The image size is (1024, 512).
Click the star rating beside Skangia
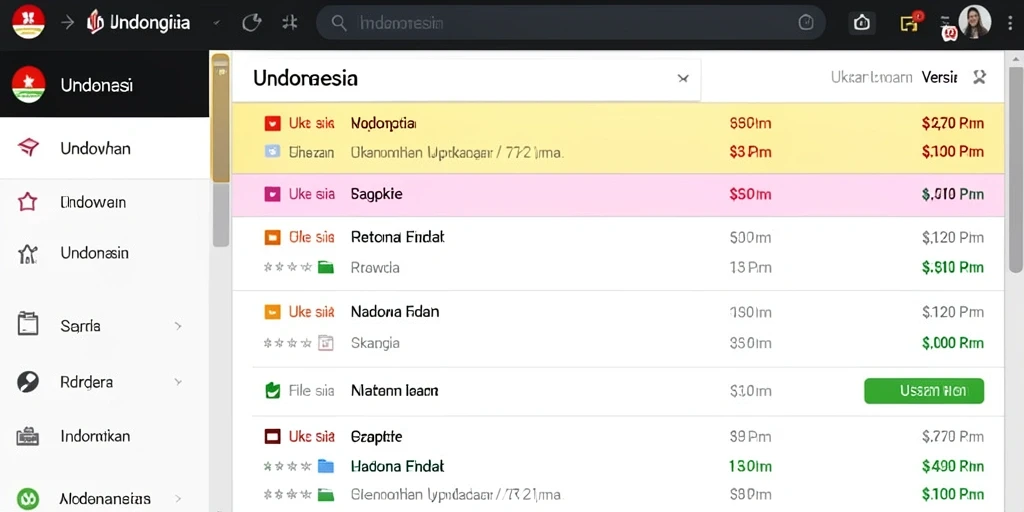[287, 342]
